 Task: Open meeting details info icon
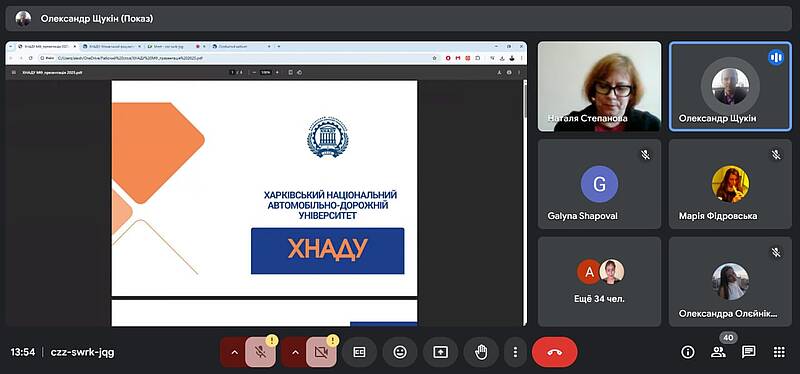[x=687, y=352]
